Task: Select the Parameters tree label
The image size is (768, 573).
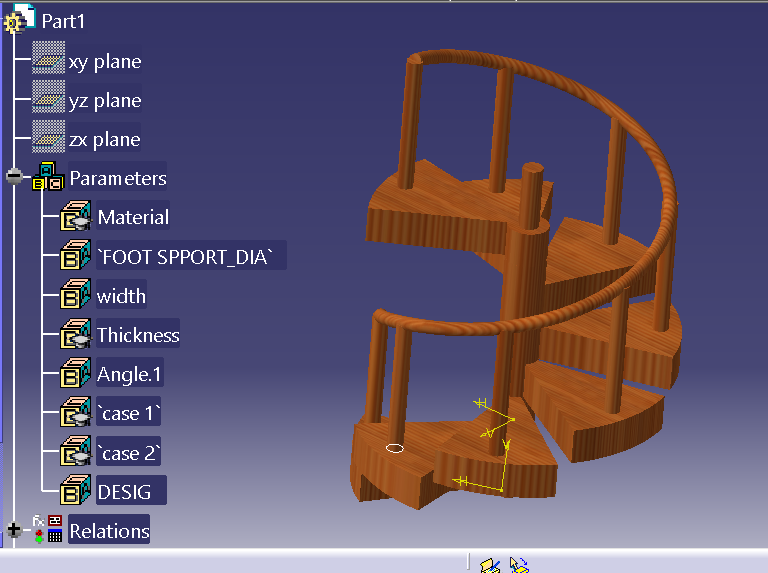Action: [x=118, y=178]
